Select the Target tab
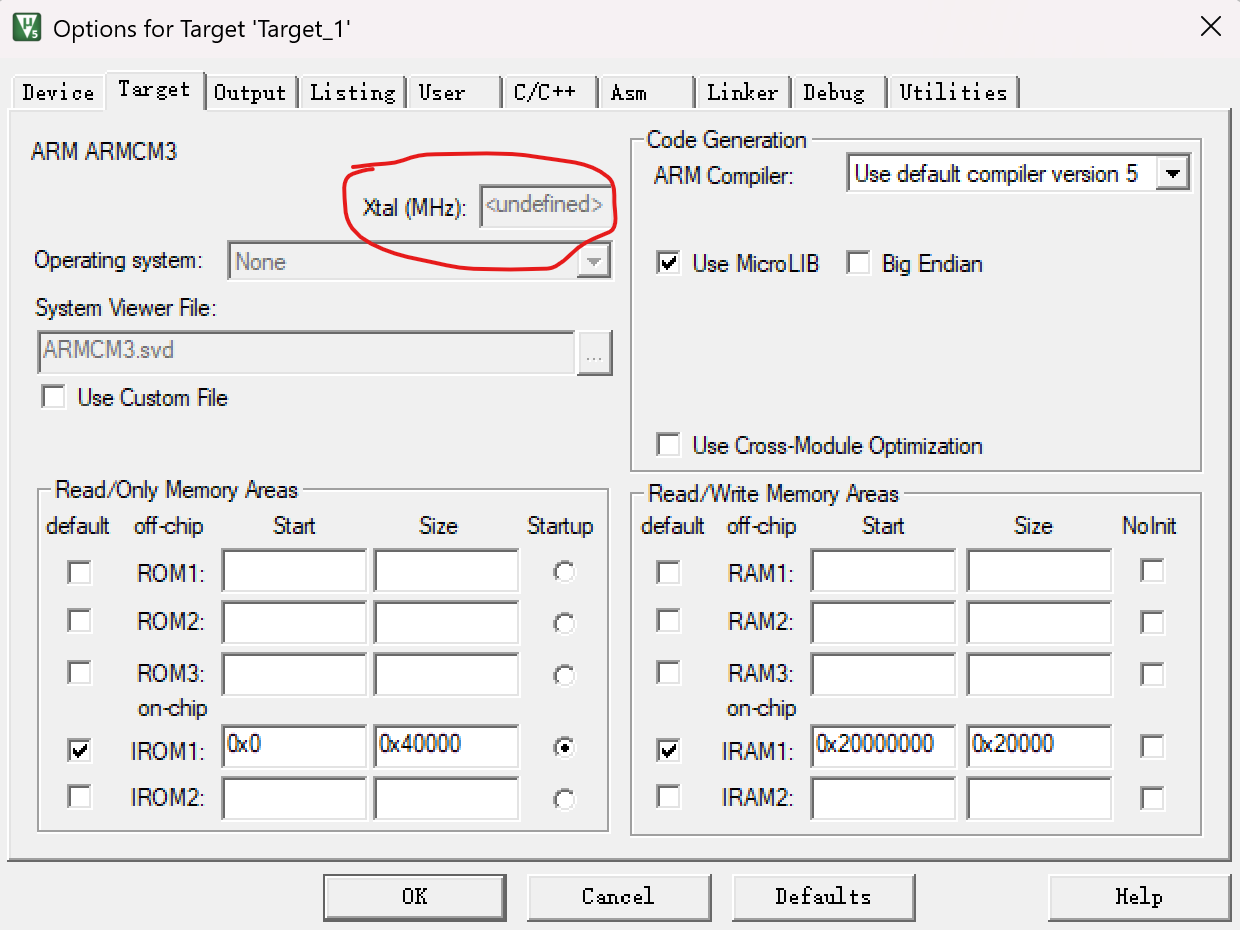 tap(154, 89)
